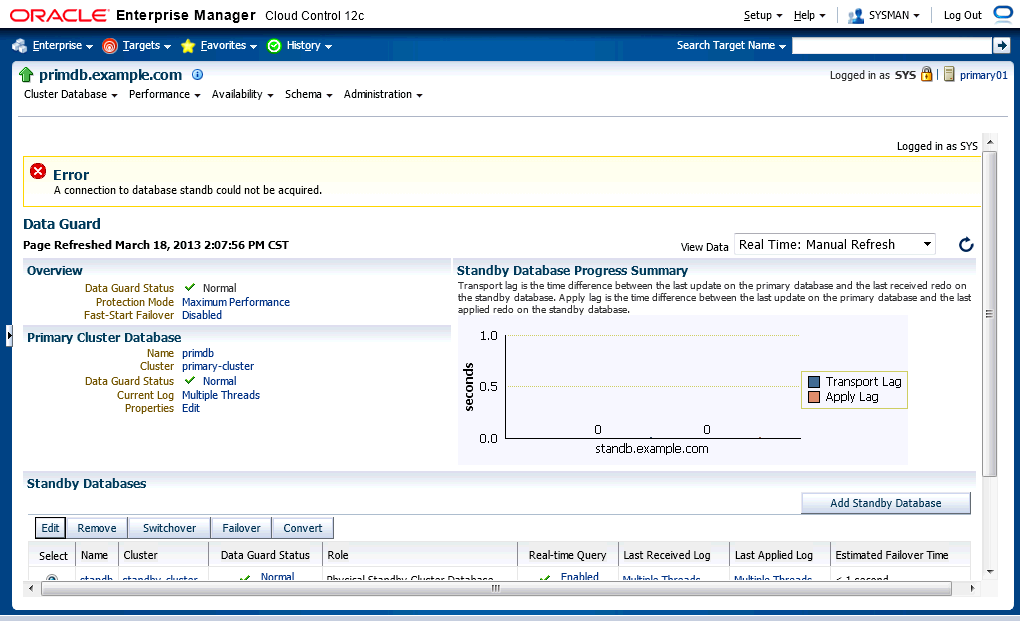
Task: Open the History menu
Action: tap(309, 46)
